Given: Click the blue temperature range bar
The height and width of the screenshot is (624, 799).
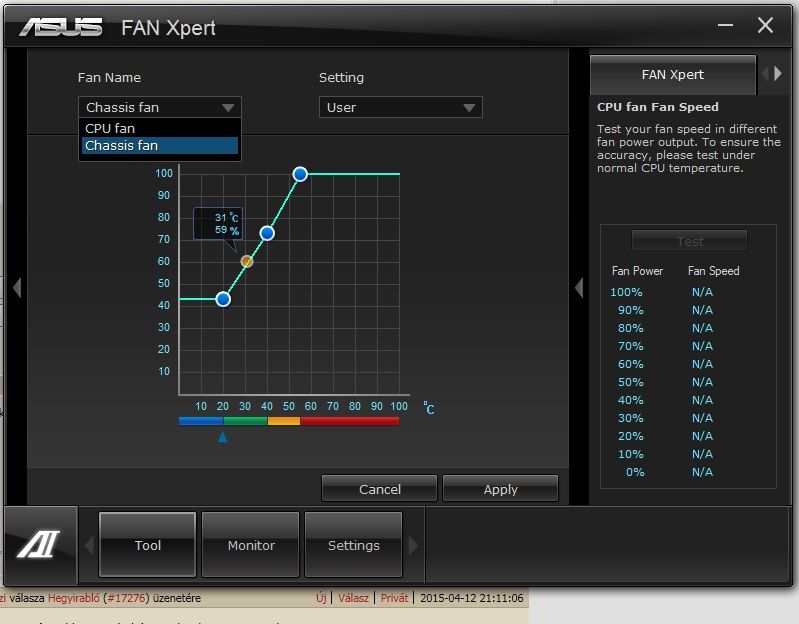Looking at the screenshot, I should [201, 421].
